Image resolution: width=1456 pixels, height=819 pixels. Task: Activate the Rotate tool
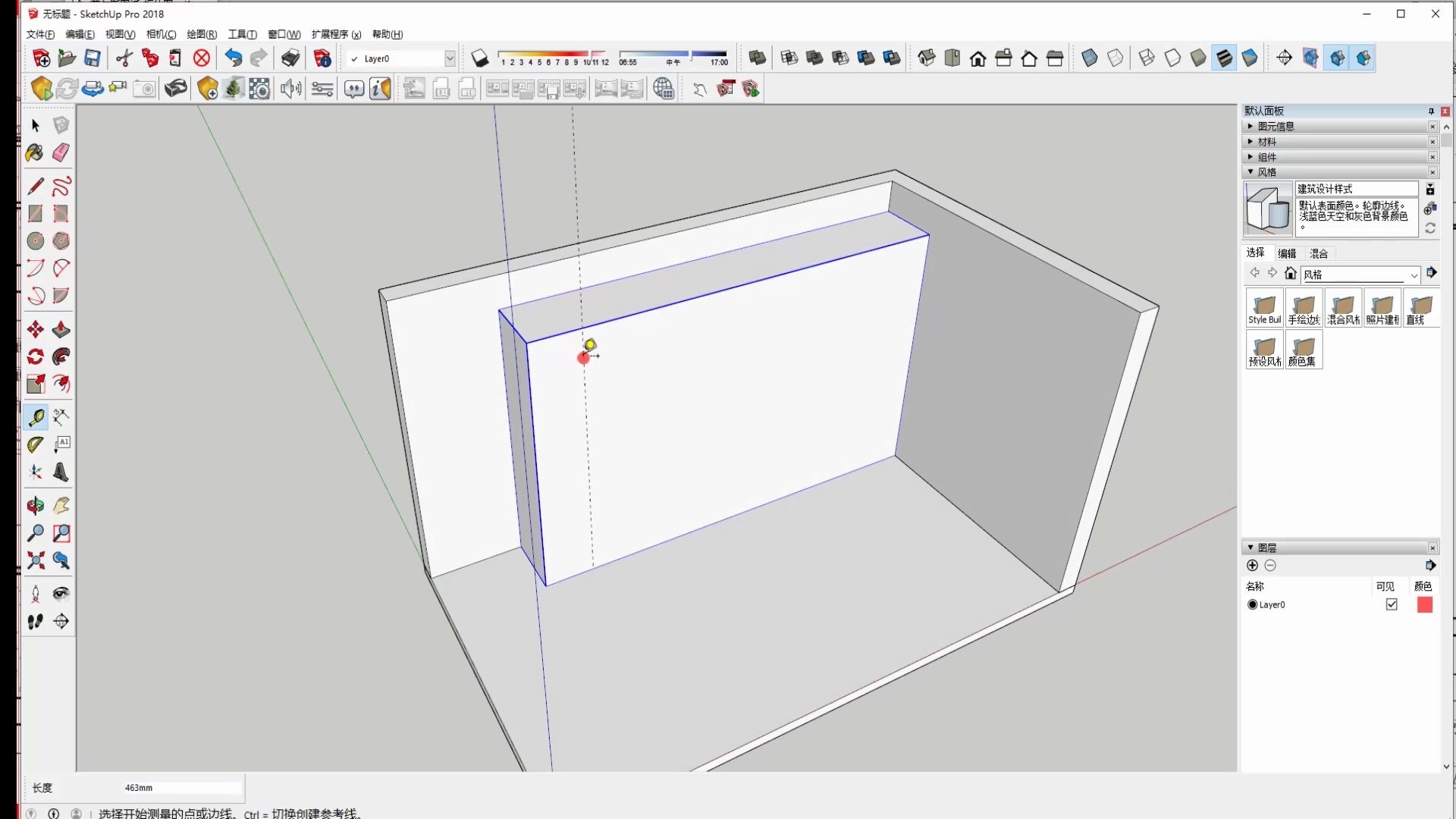point(34,356)
